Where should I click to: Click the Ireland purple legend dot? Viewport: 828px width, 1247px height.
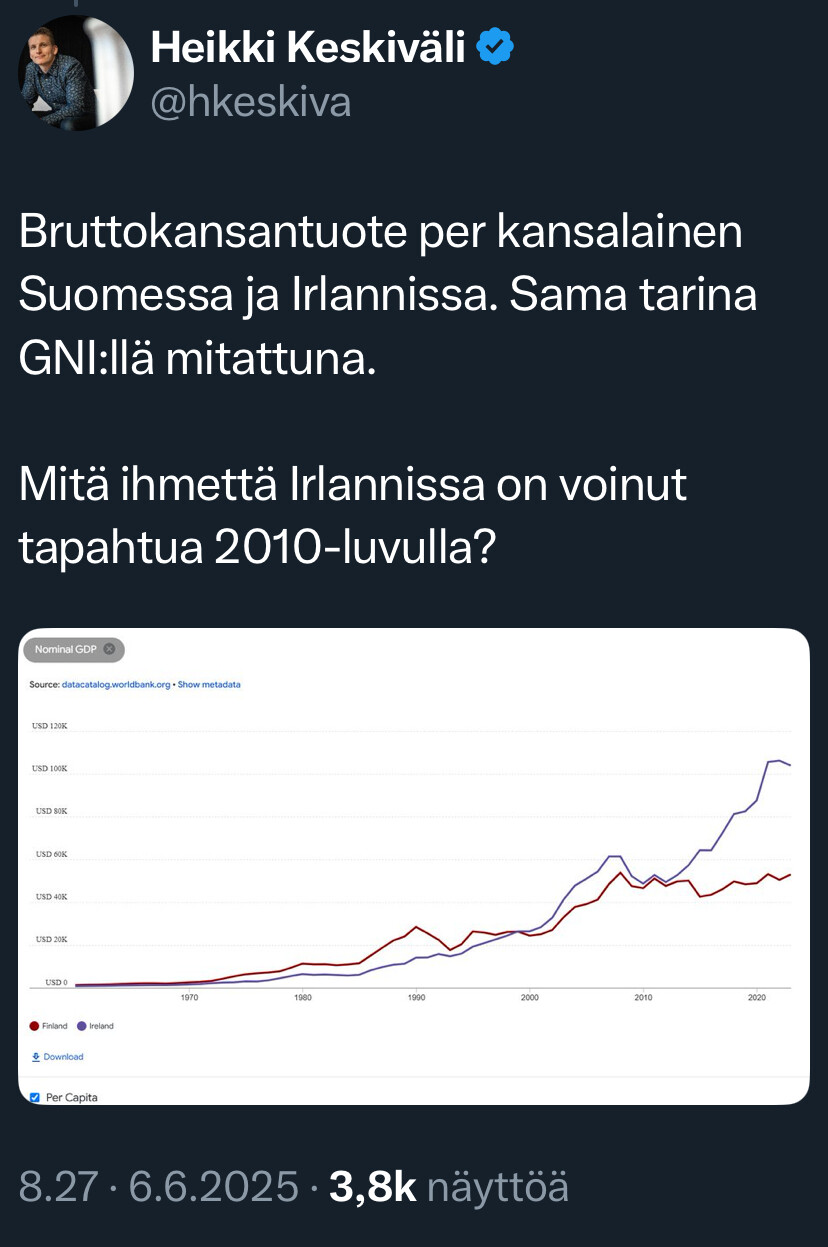81,1026
